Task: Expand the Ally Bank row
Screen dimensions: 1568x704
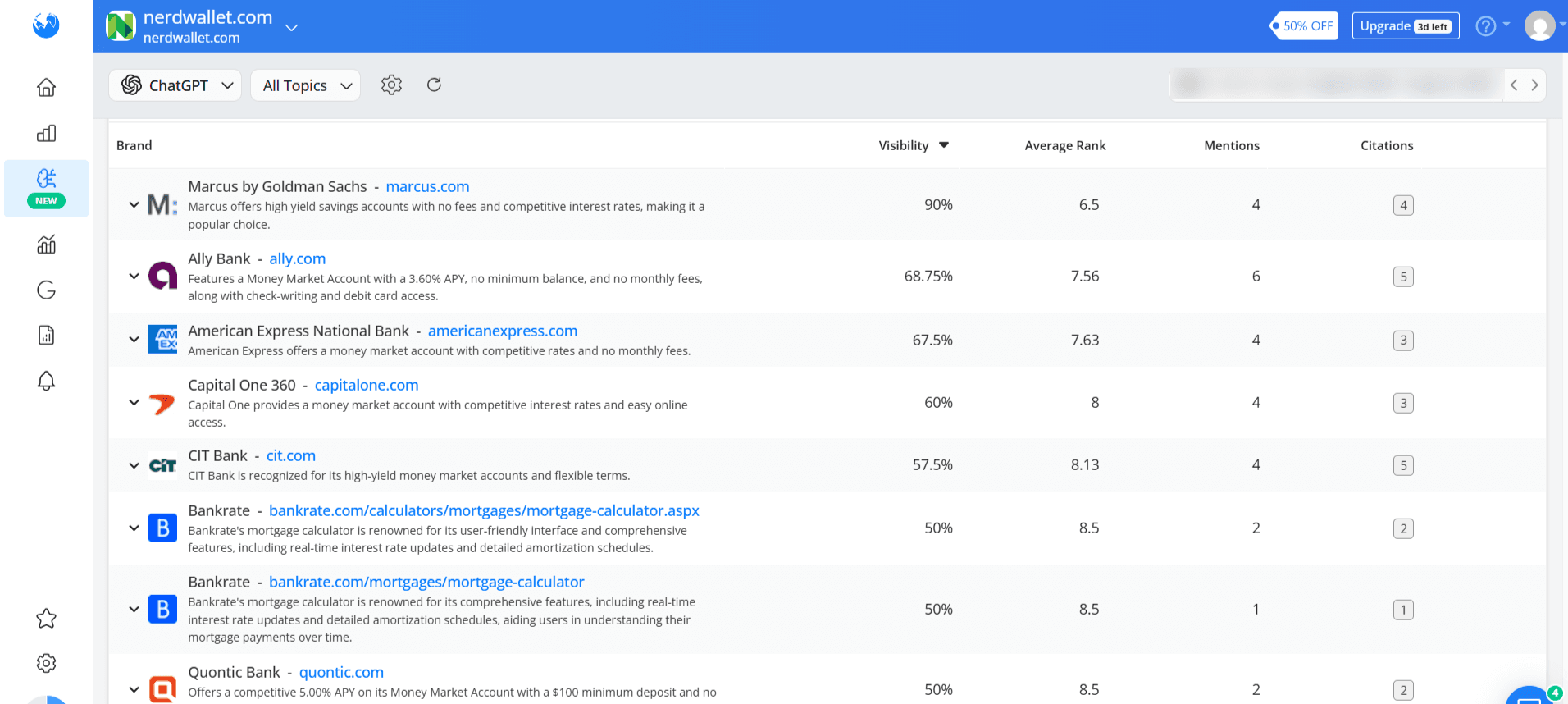Action: 134,276
